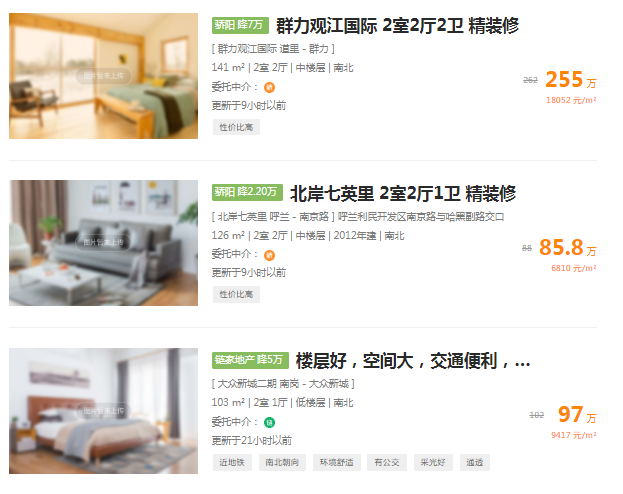Select the 有公交 tag
The width and height of the screenshot is (623, 494).
tap(387, 462)
